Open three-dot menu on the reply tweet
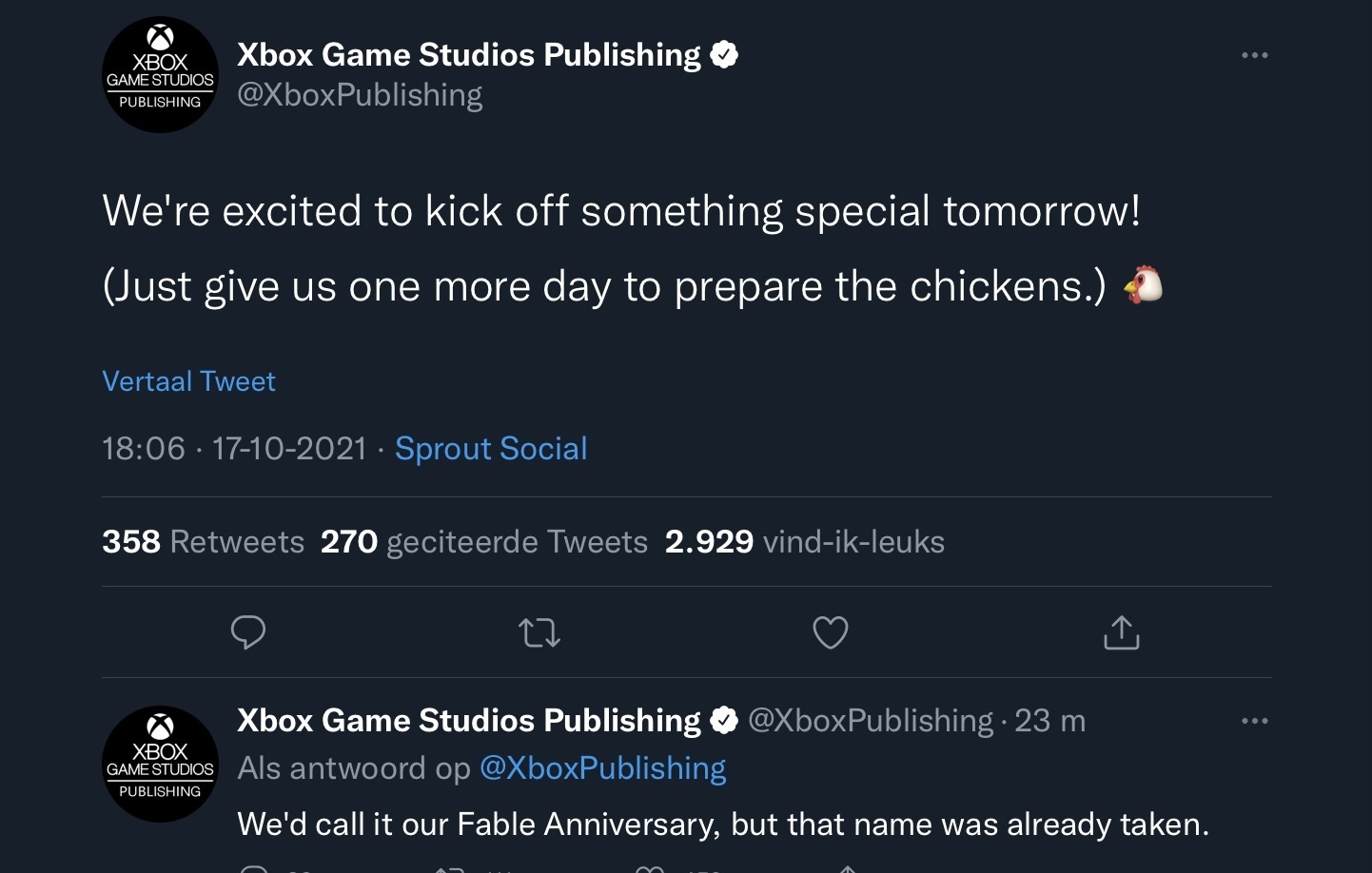 pyautogui.click(x=1254, y=721)
